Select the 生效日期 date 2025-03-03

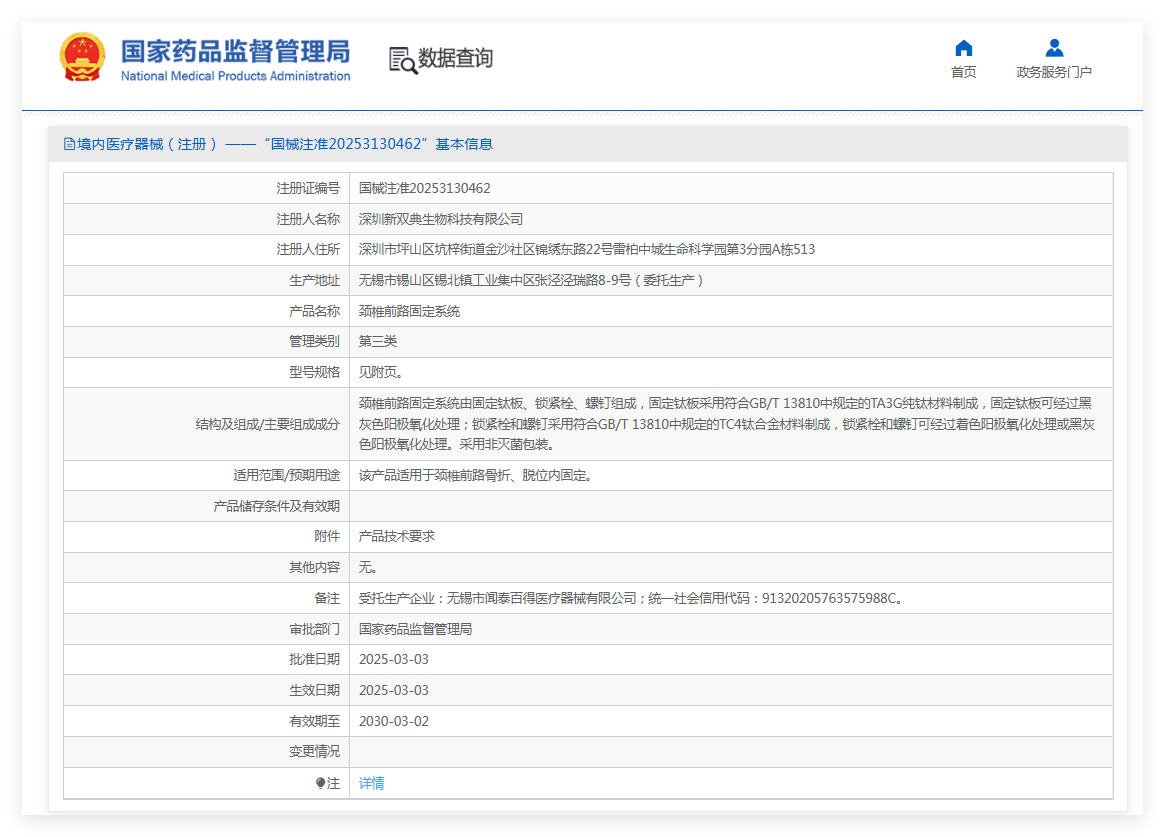[x=394, y=691]
